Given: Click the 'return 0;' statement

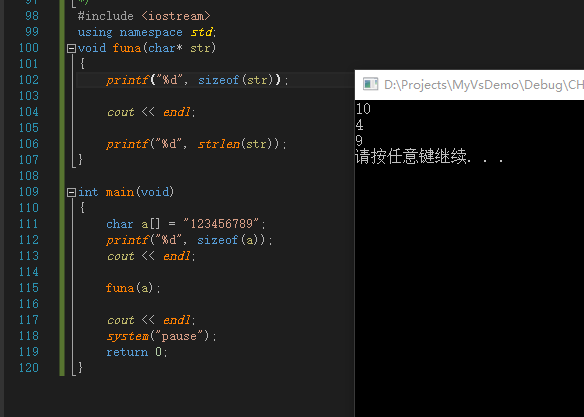Looking at the screenshot, I should coord(137,352).
